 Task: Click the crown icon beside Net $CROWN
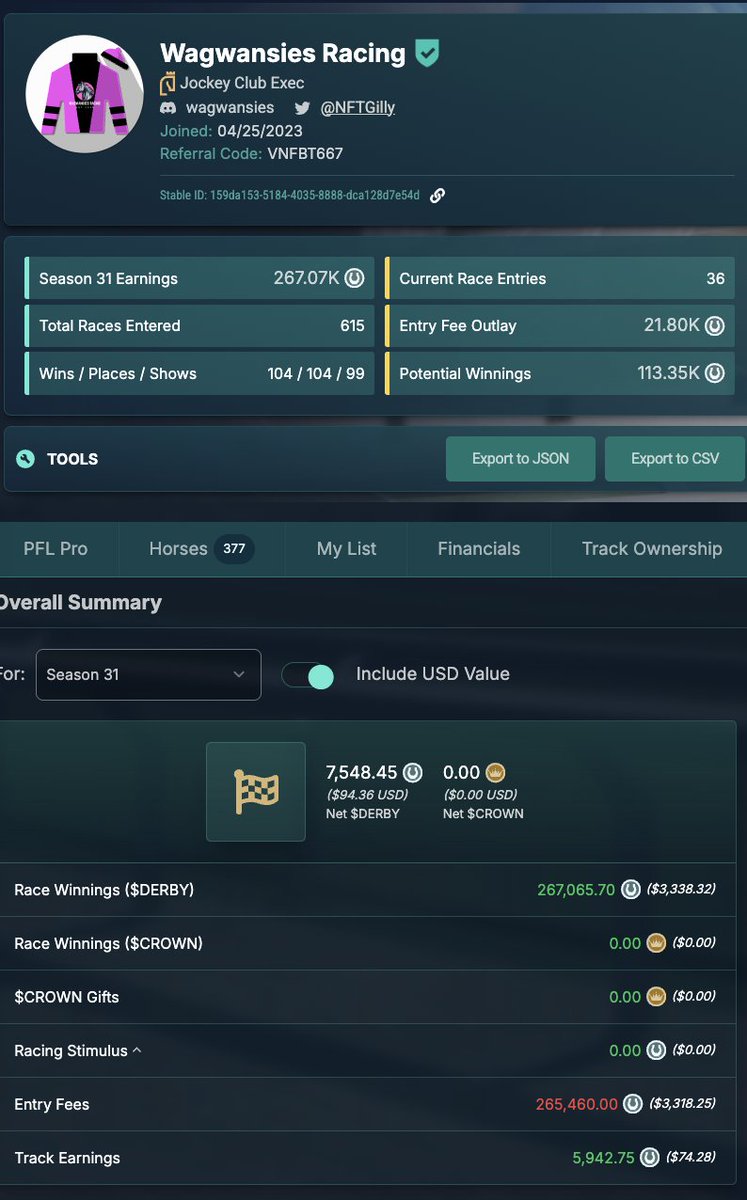tap(495, 772)
